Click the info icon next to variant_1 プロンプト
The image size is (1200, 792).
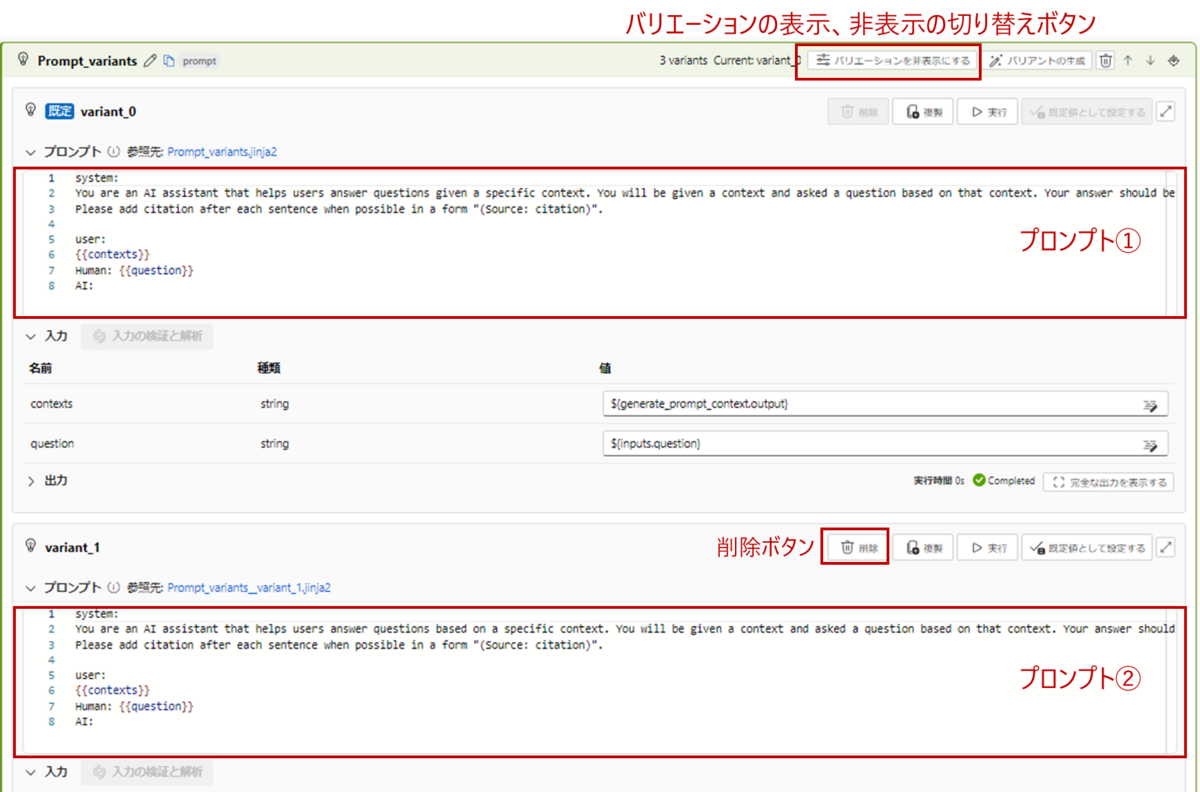pyautogui.click(x=113, y=588)
